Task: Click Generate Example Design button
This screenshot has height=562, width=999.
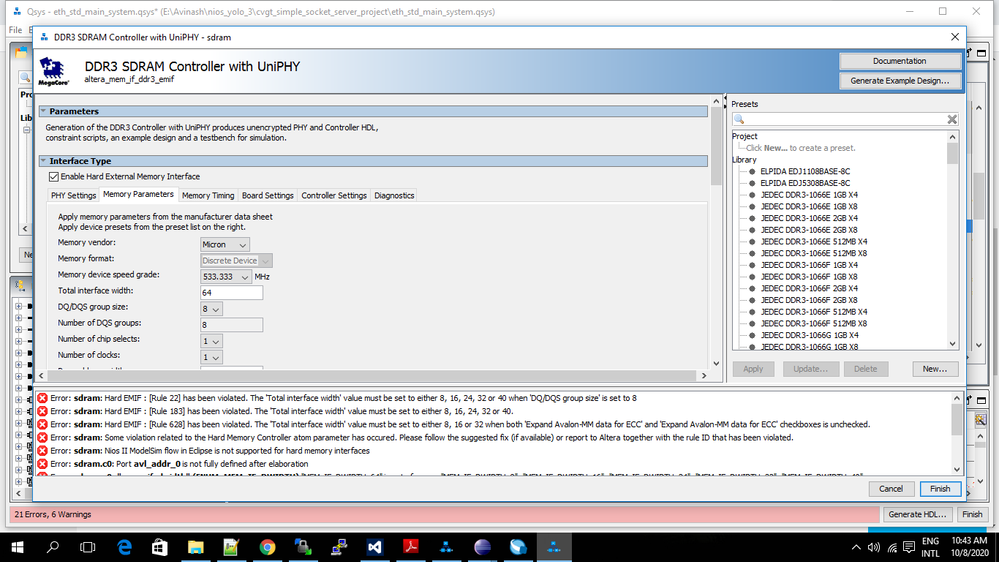Action: 900,81
